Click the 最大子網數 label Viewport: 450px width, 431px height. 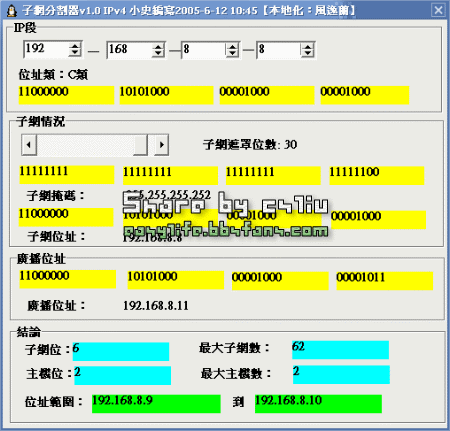tap(234, 348)
